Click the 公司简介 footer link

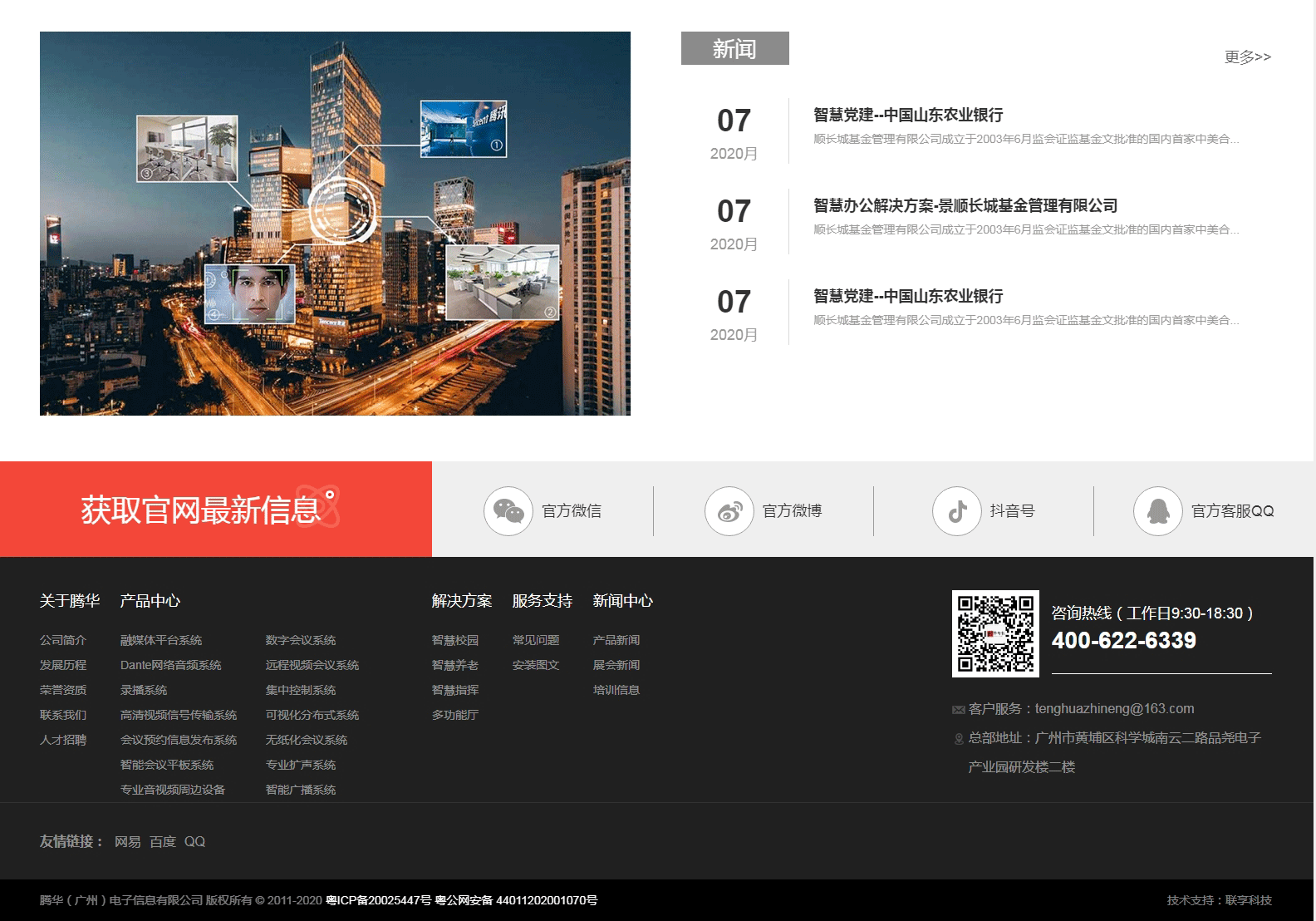[63, 640]
